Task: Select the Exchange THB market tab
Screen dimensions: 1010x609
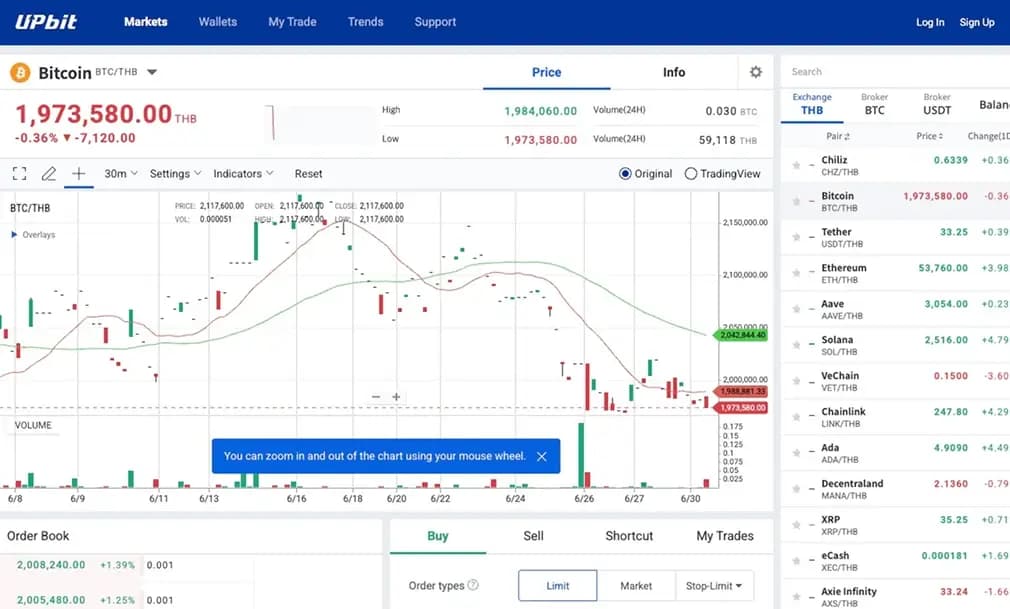Action: click(x=812, y=104)
